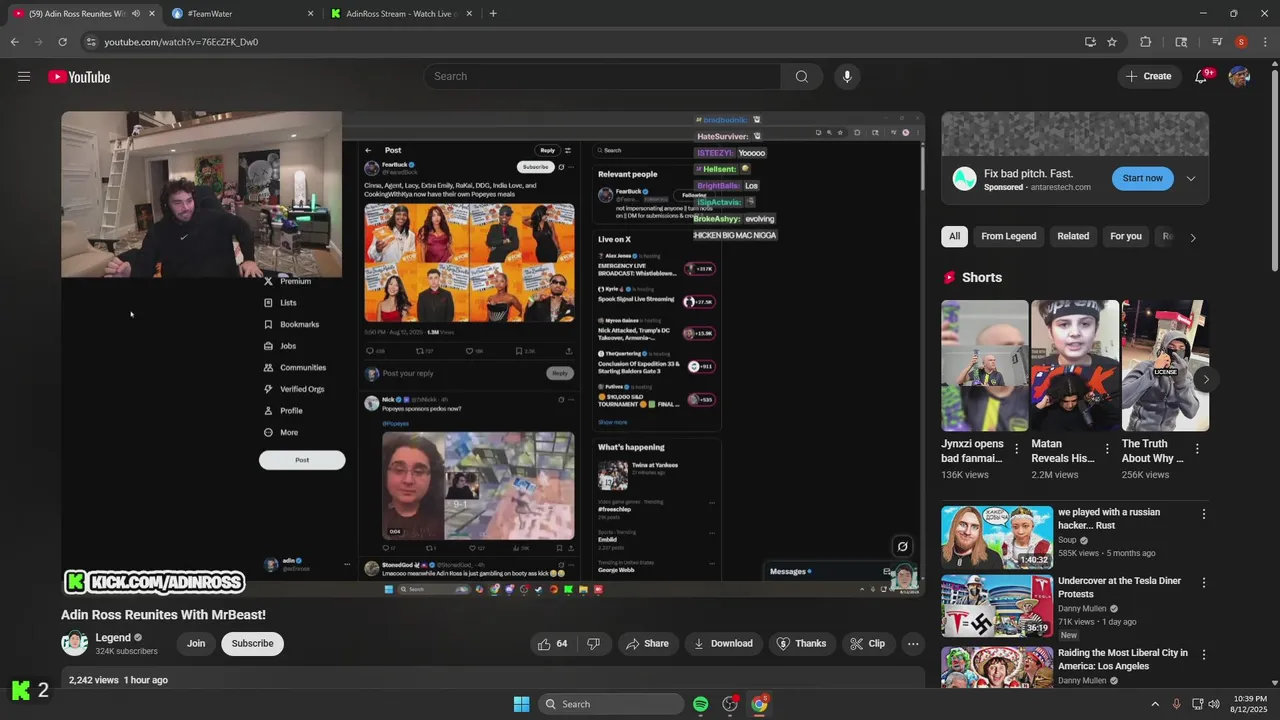Select the From Legend filter chip
Image resolution: width=1280 pixels, height=720 pixels.
pyautogui.click(x=1008, y=236)
